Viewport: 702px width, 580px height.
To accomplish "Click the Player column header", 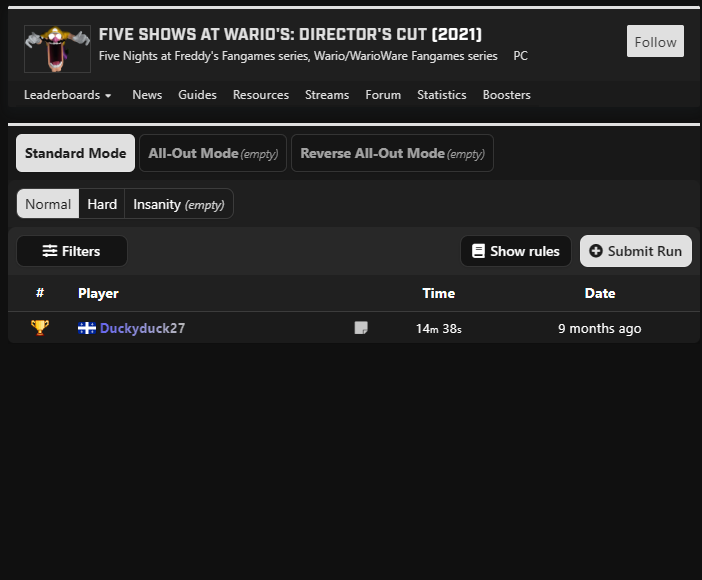I will coord(98,293).
